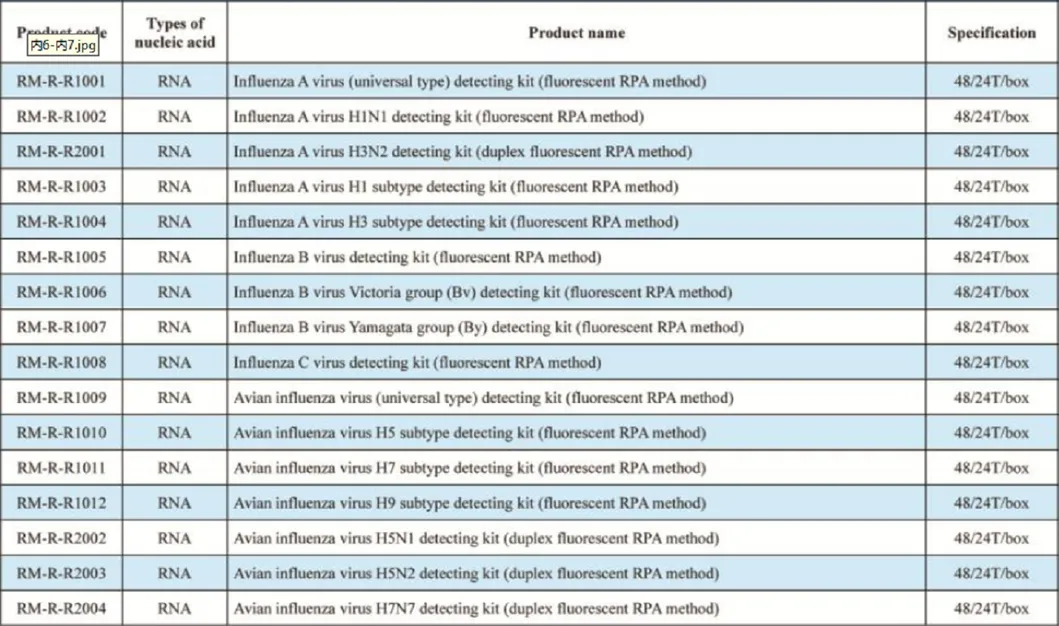
Task: Select product code RM-R-R2004 cell
Action: 61,608
